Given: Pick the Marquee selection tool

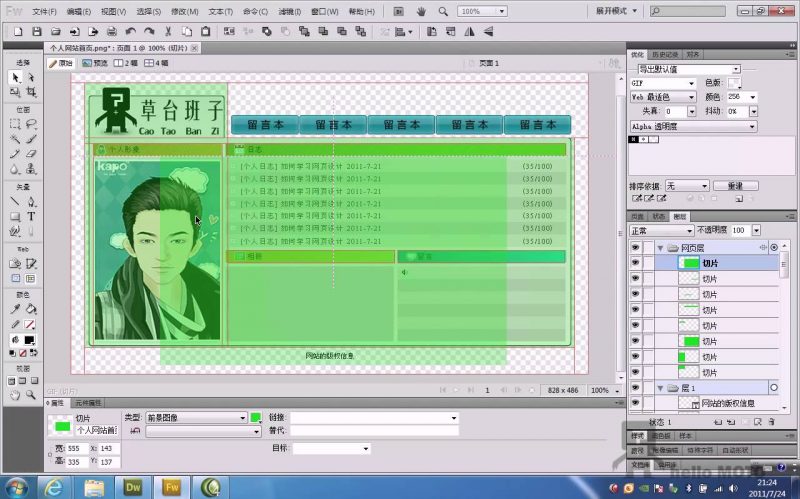Looking at the screenshot, I should tap(16, 124).
